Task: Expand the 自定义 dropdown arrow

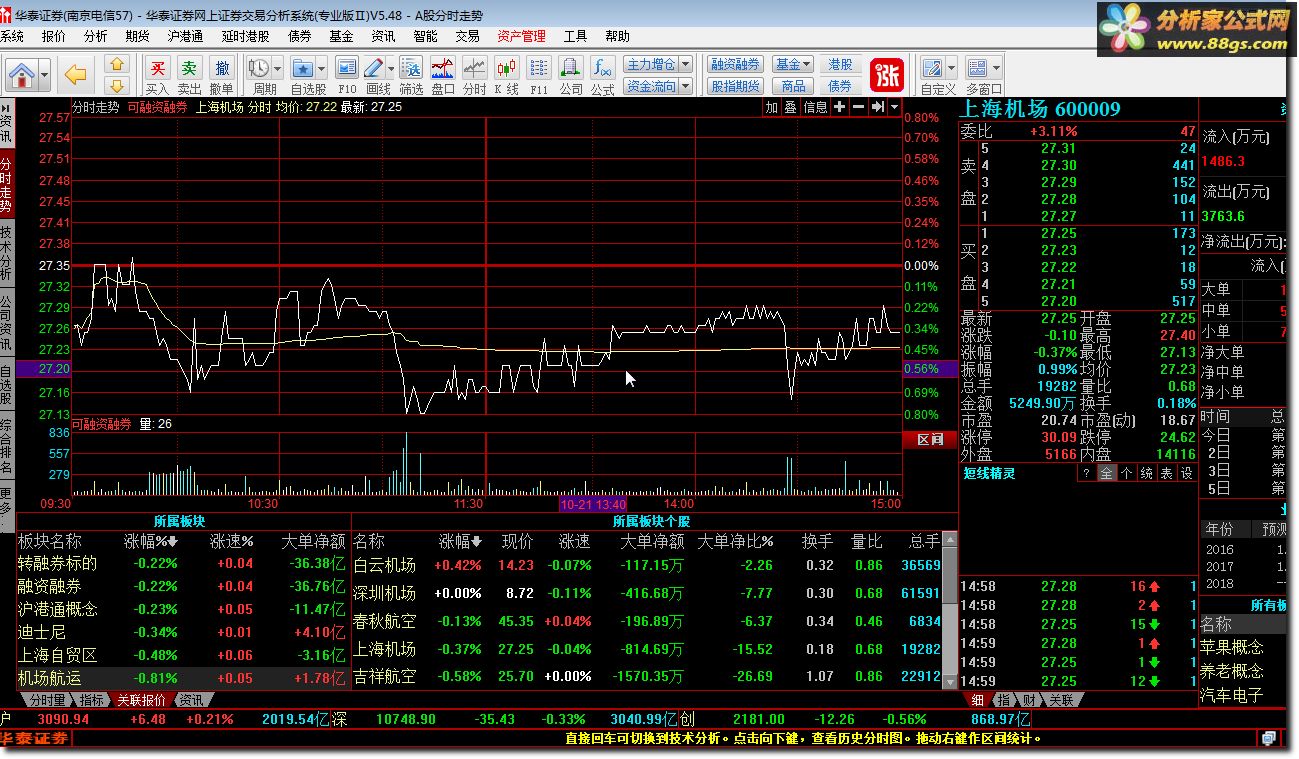Action: 950,68
